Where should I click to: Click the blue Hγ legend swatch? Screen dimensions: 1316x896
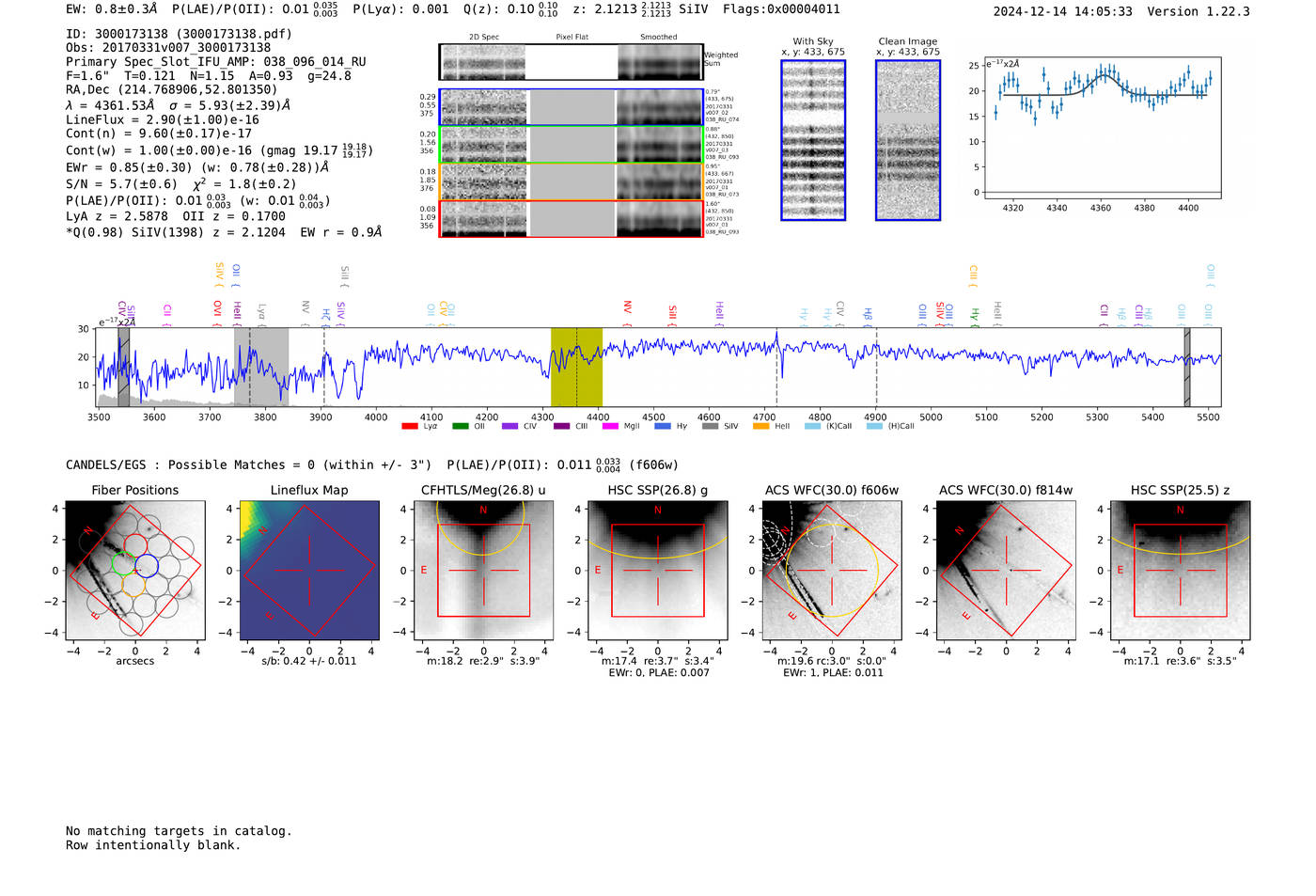(x=663, y=426)
